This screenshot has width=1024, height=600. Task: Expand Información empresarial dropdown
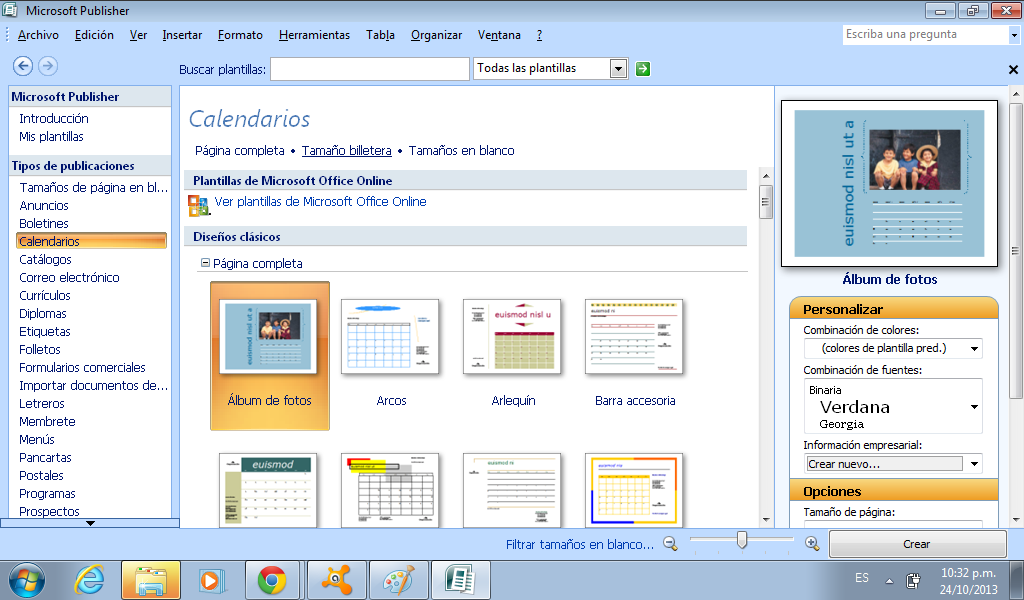pos(974,464)
